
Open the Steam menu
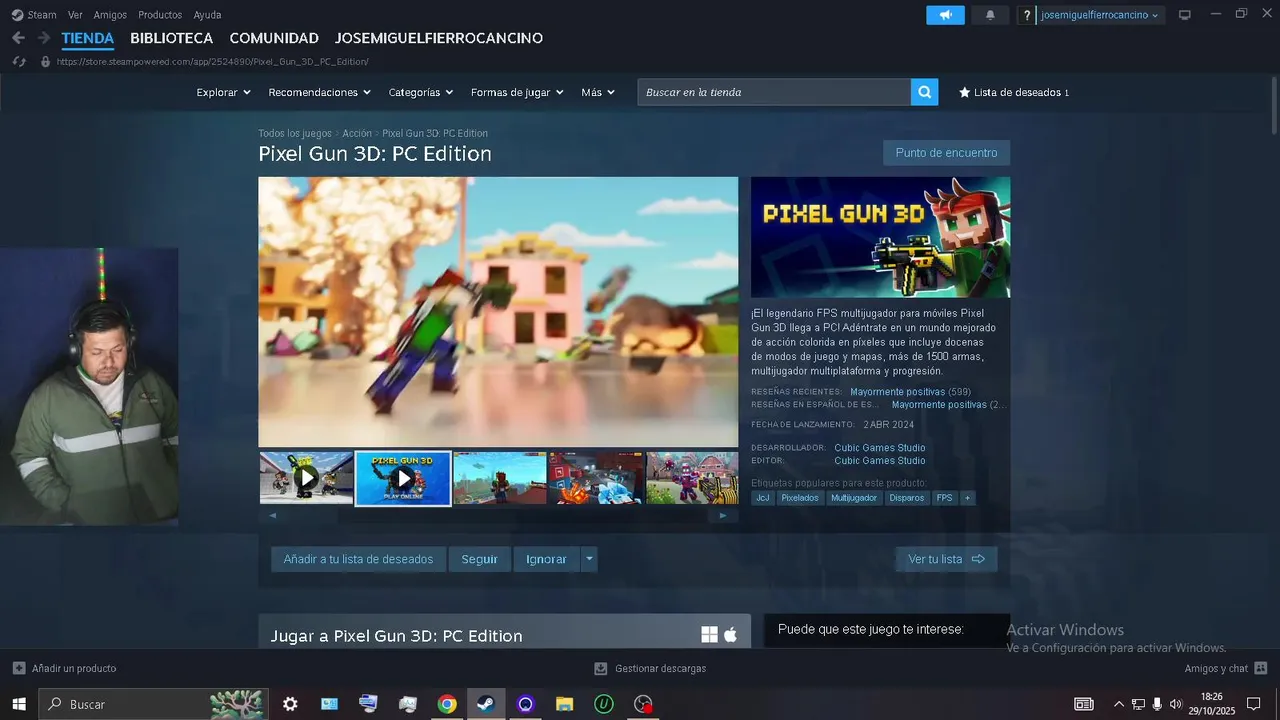[34, 15]
